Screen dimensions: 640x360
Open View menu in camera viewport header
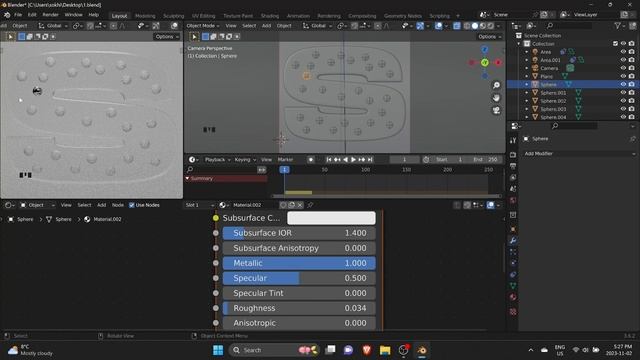click(x=231, y=26)
